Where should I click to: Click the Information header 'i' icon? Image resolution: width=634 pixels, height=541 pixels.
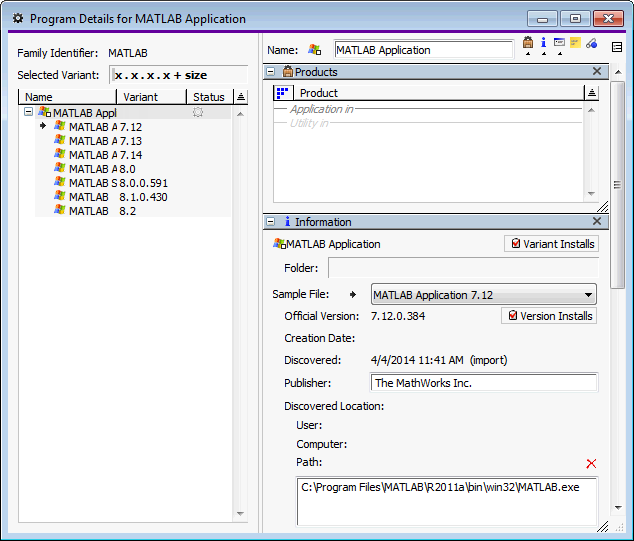coord(287,221)
